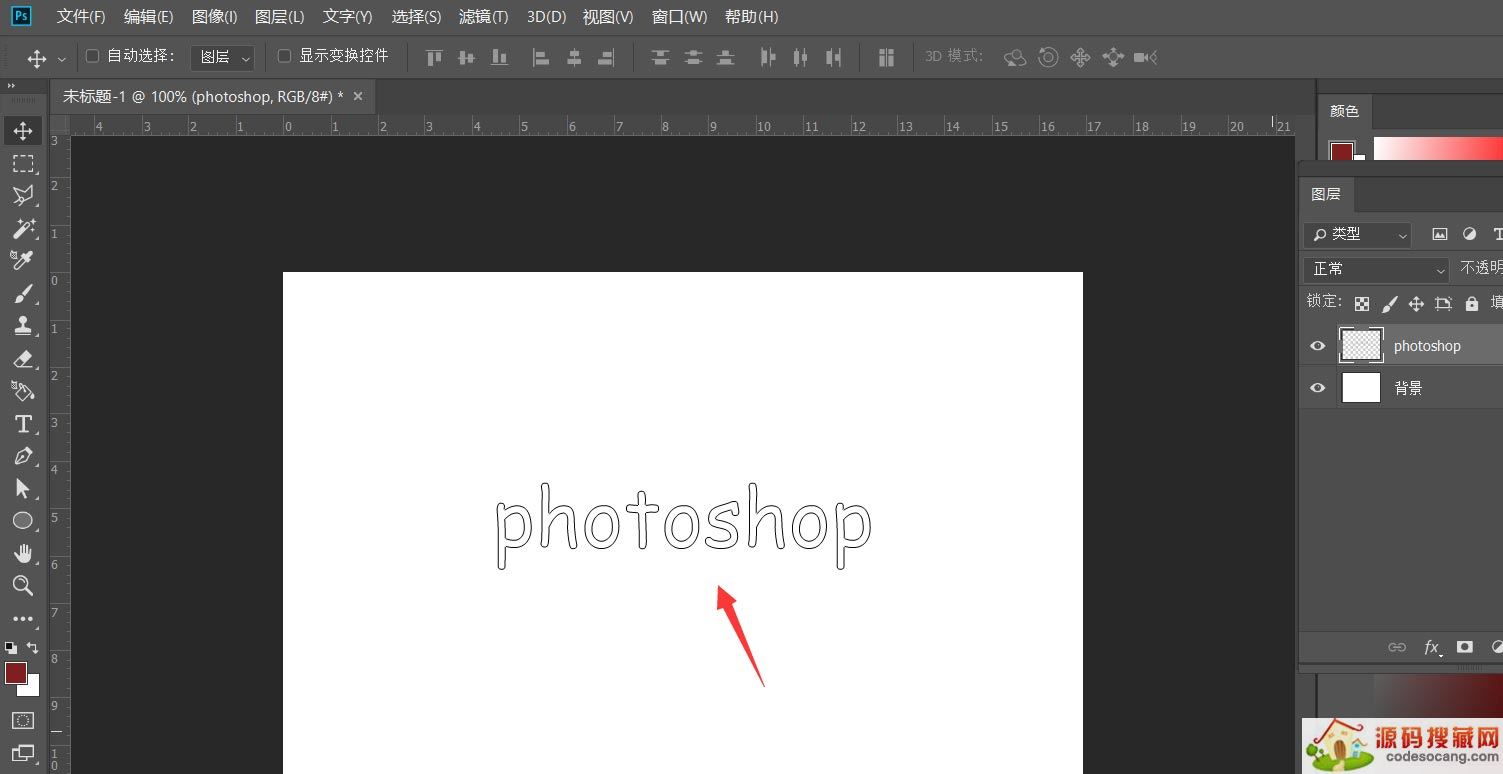Select the Pen tool
The width and height of the screenshot is (1503, 774).
23,456
